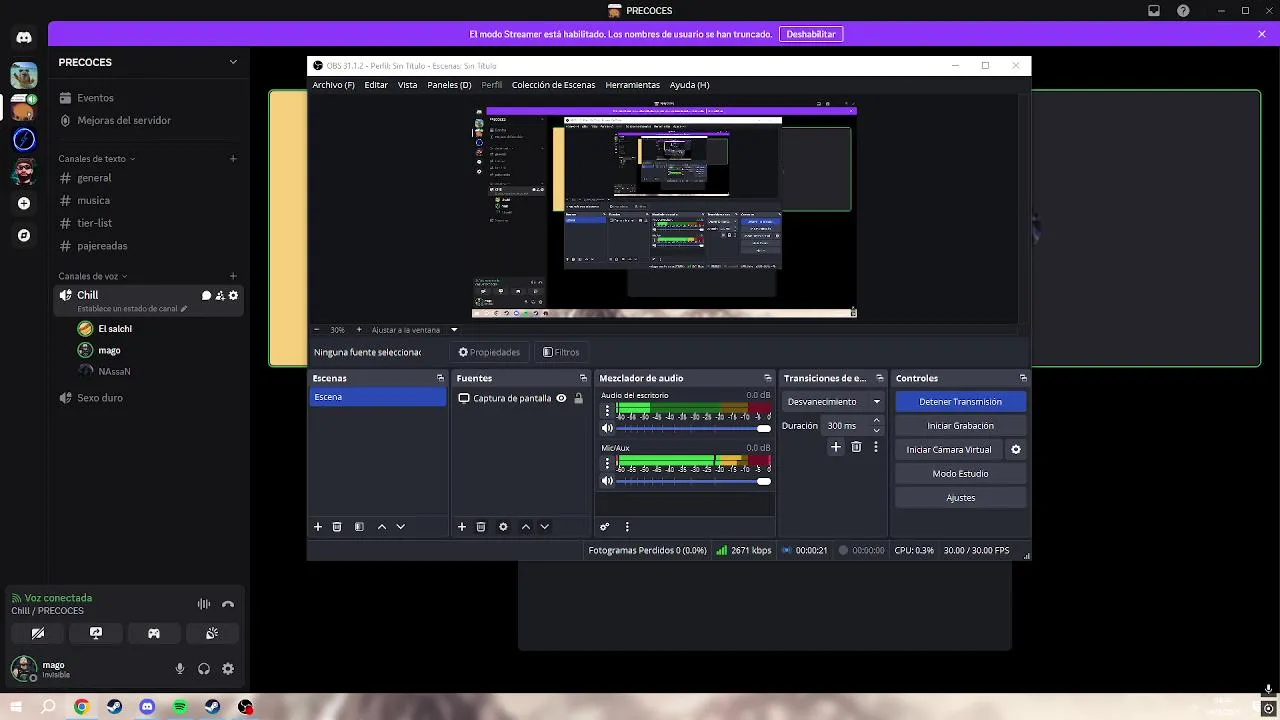This screenshot has width=1280, height=720.
Task: Toggle visibility of Captura de pantalla source
Action: [x=561, y=398]
